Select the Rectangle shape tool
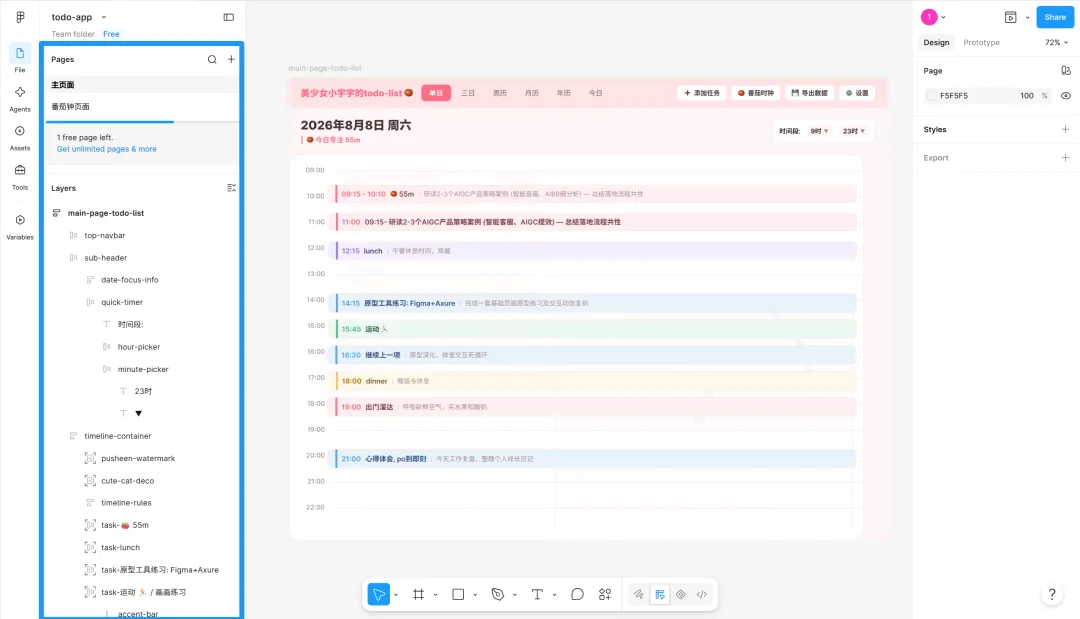 (458, 594)
